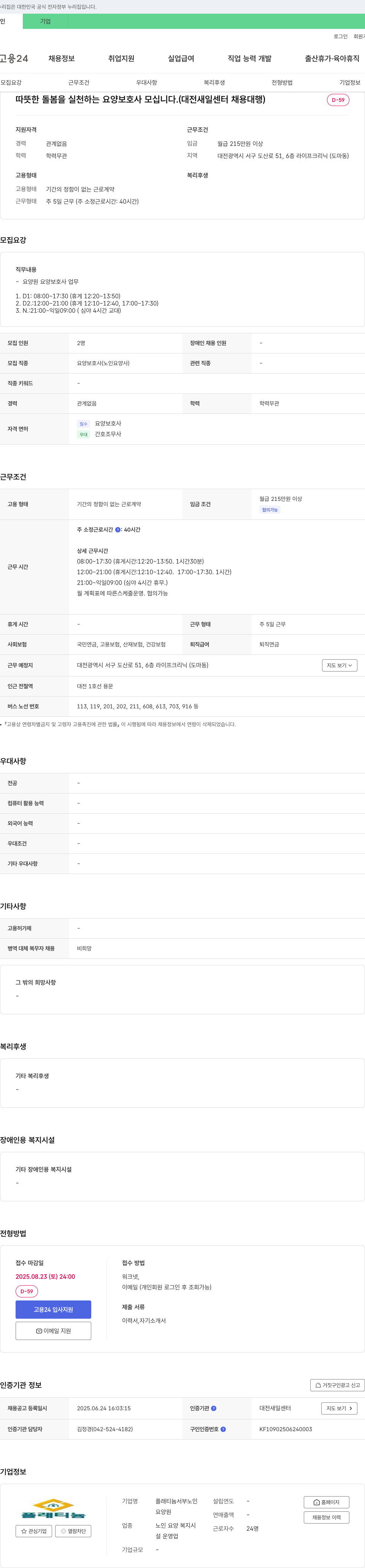Click the contact 김정경(042-524-4182)
The height and width of the screenshot is (1568, 365).
click(x=105, y=1429)
